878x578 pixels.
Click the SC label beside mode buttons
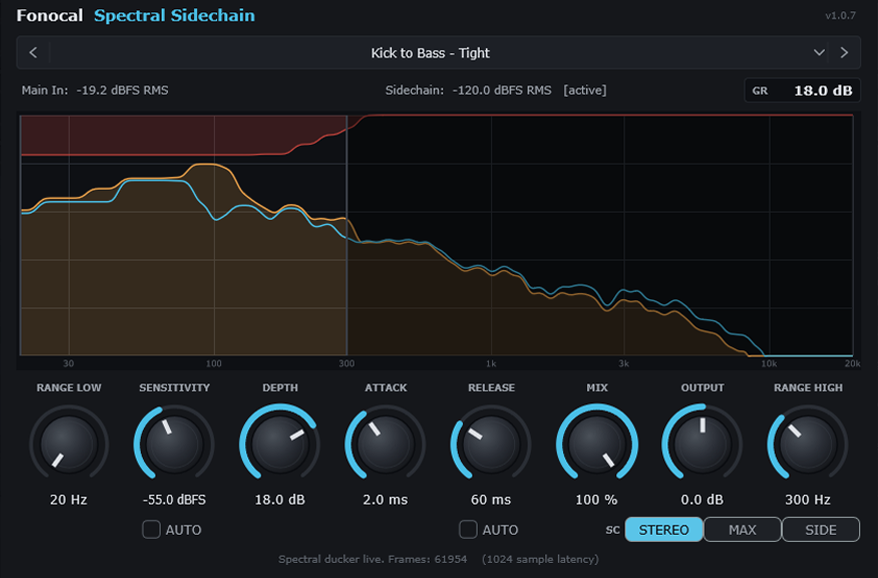(x=613, y=530)
